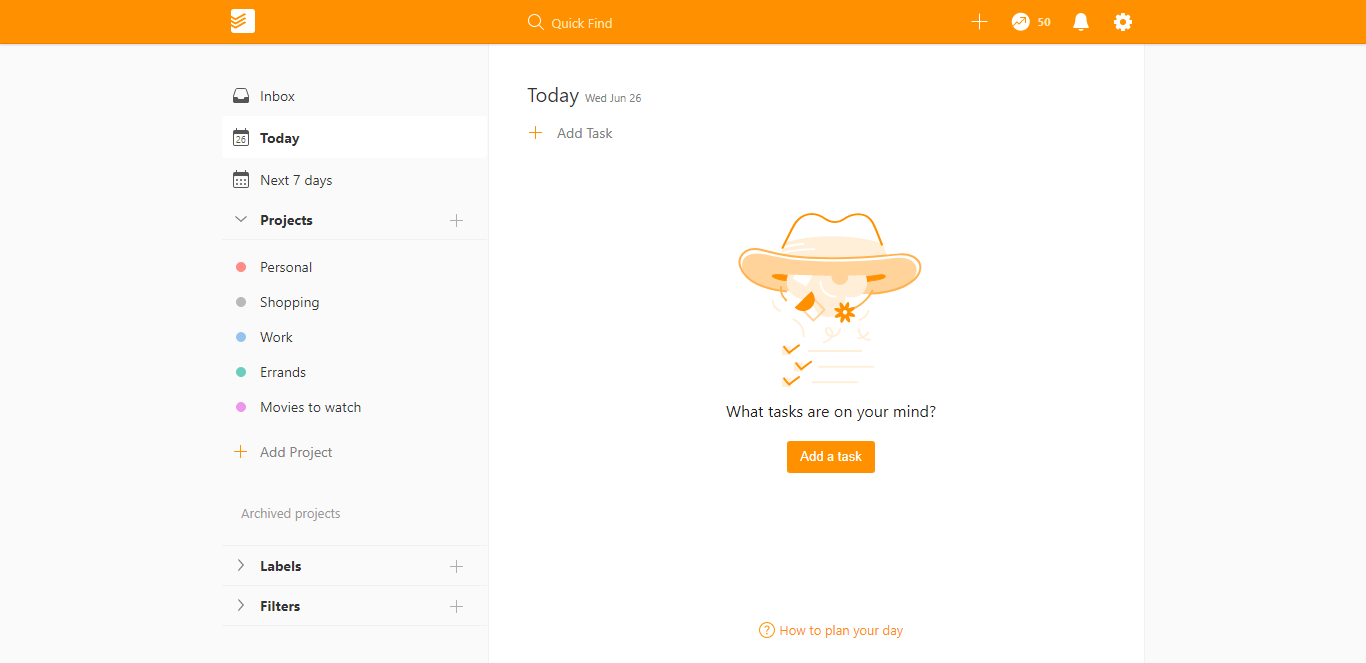Image resolution: width=1366 pixels, height=663 pixels.
Task: Click the cowboy hat illustration
Action: click(830, 300)
